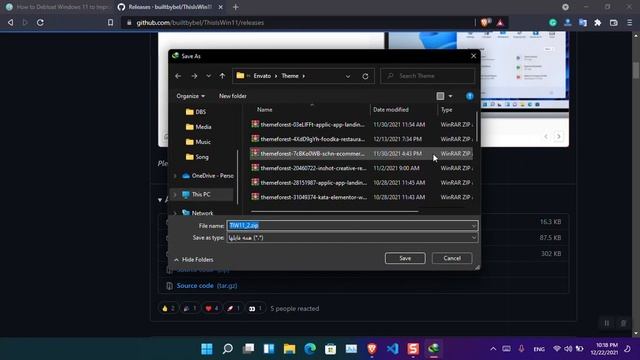Screen dimensions: 640x360
Task: Select themeforest-4XdD9gYh foodka restaurant file
Action: click(361, 139)
